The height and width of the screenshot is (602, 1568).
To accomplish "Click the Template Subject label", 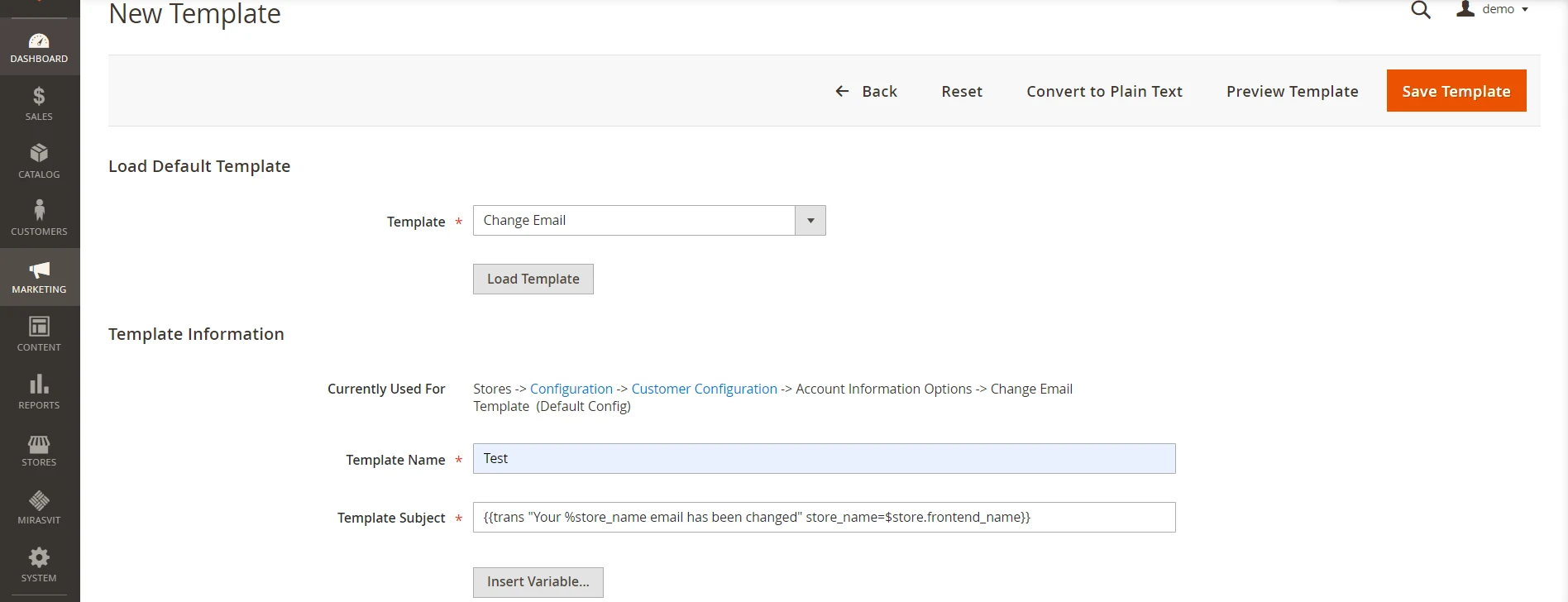I will point(391,518).
